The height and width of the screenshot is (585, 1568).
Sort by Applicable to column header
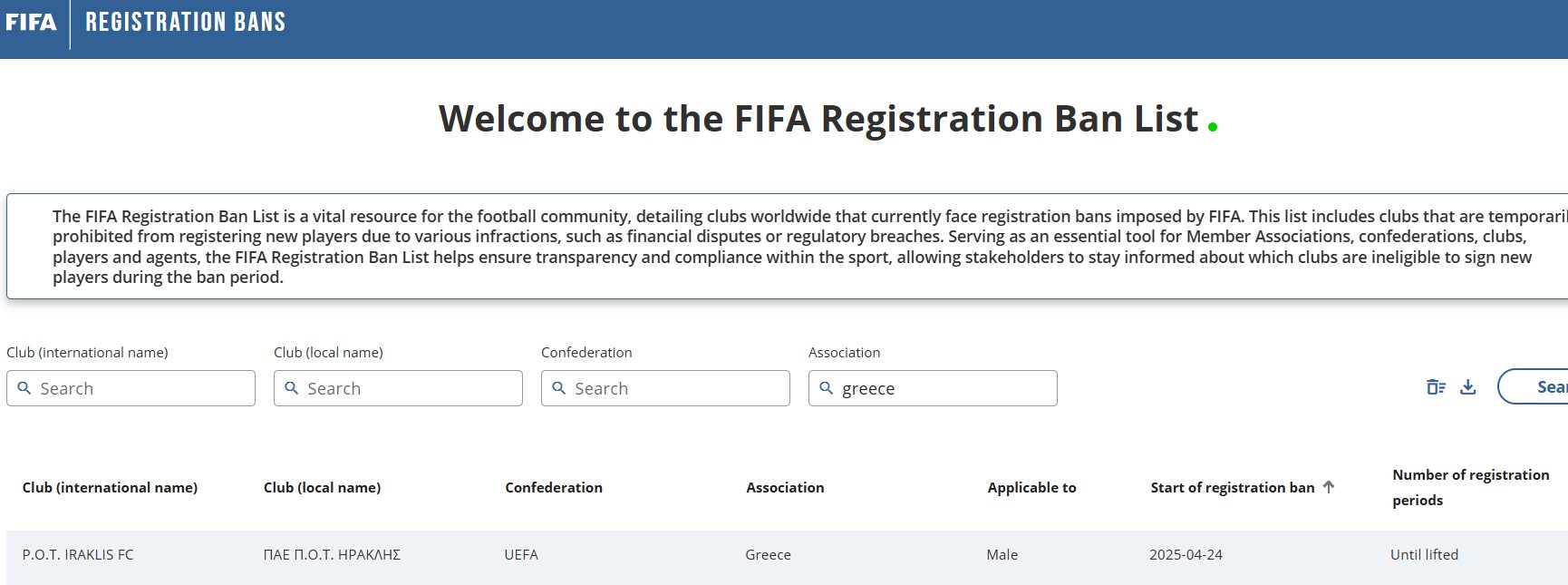pyautogui.click(x=1031, y=488)
